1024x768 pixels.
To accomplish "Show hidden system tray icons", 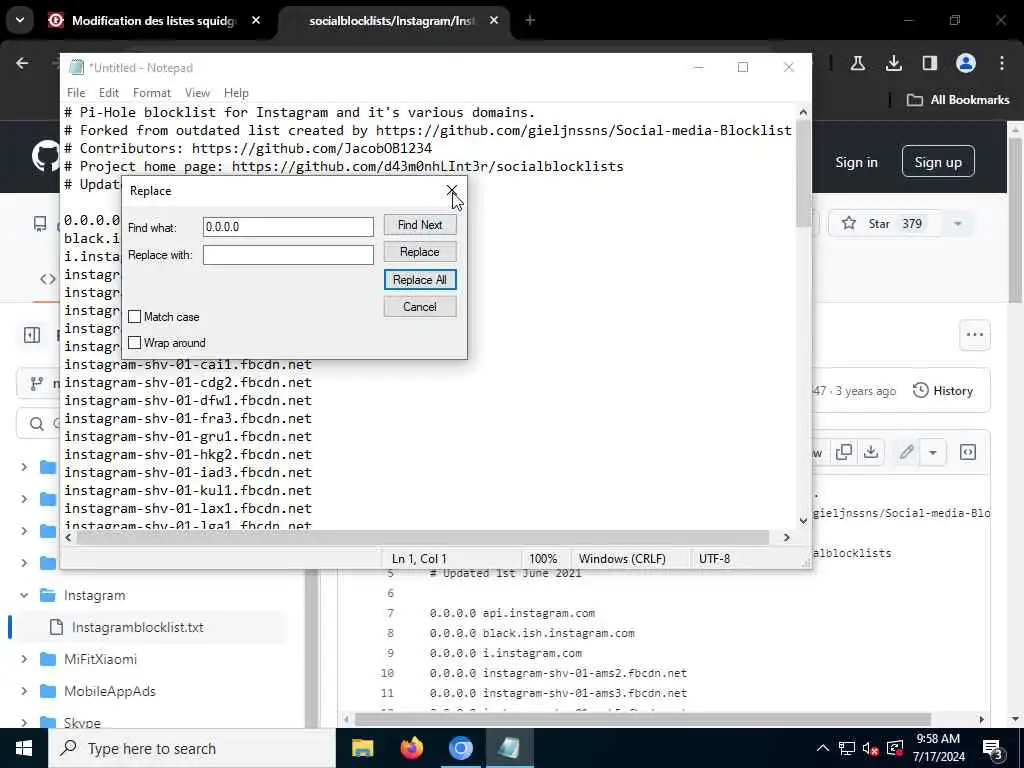I will tap(823, 748).
